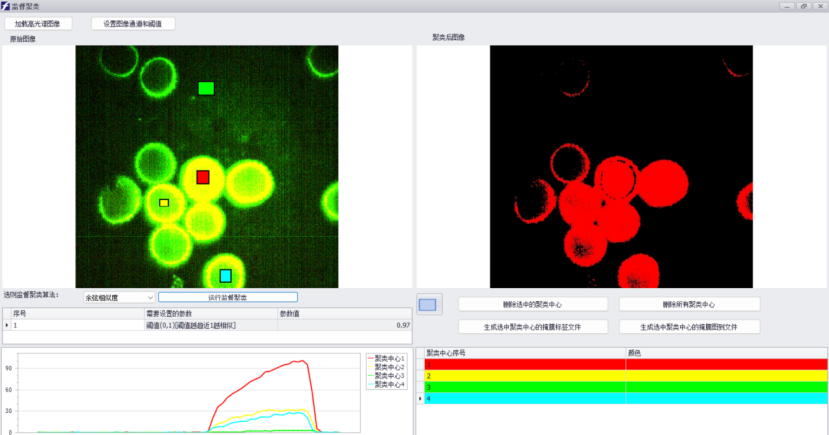Click the small yellow cluster marker square
The width and height of the screenshot is (829, 435).
[164, 203]
